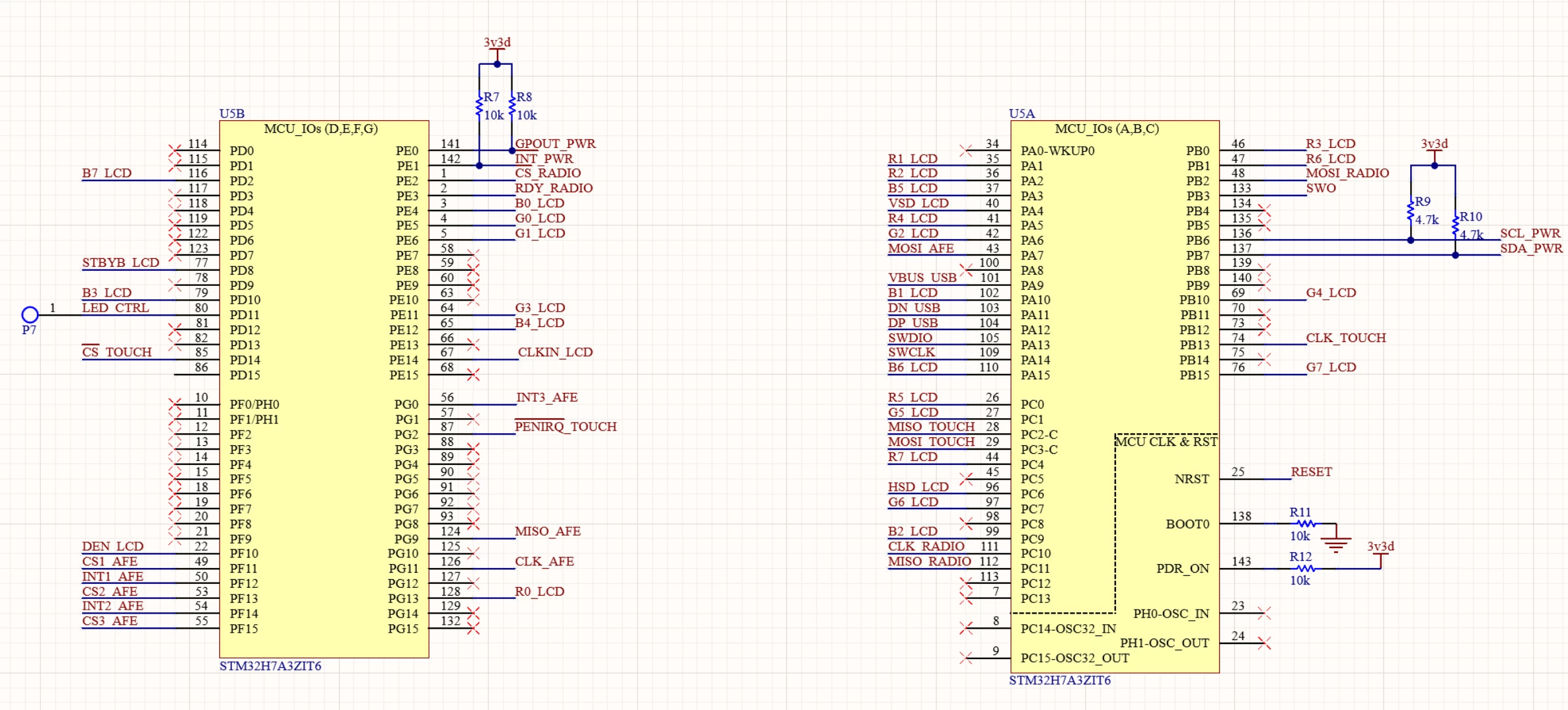
Task: Select resistor R10 4.7k symbol
Action: [x=1455, y=225]
